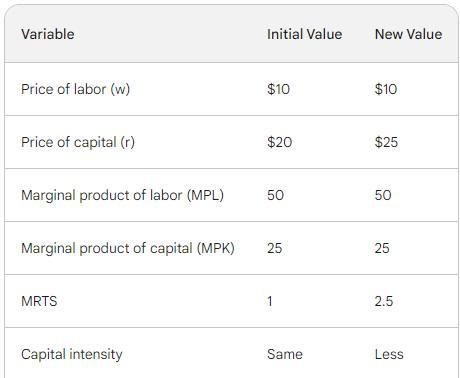This screenshot has width=460, height=378.
Task: Select the new MRTS value 2.5
Action: click(384, 301)
